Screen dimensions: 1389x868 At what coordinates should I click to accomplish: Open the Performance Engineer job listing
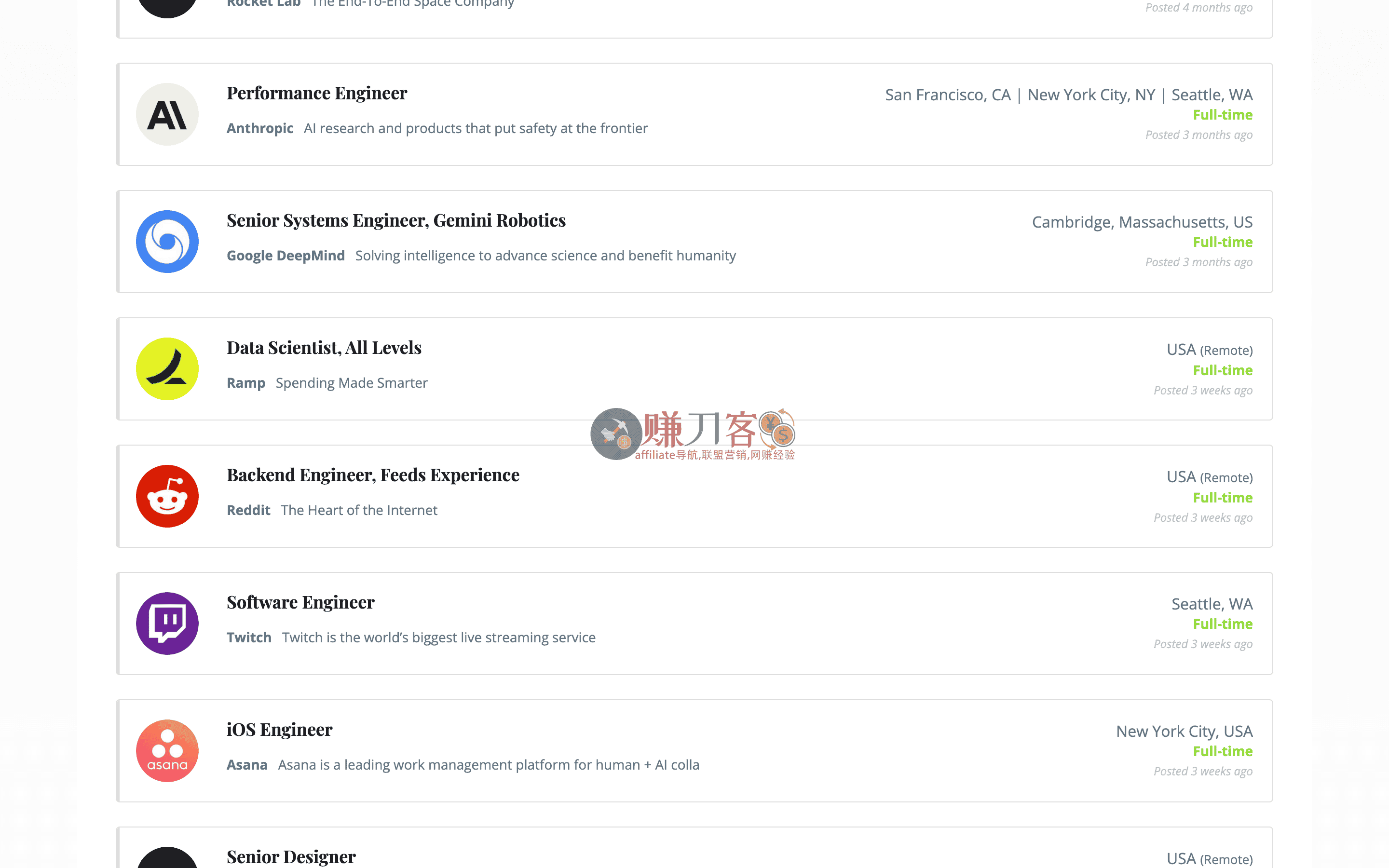pyautogui.click(x=317, y=93)
